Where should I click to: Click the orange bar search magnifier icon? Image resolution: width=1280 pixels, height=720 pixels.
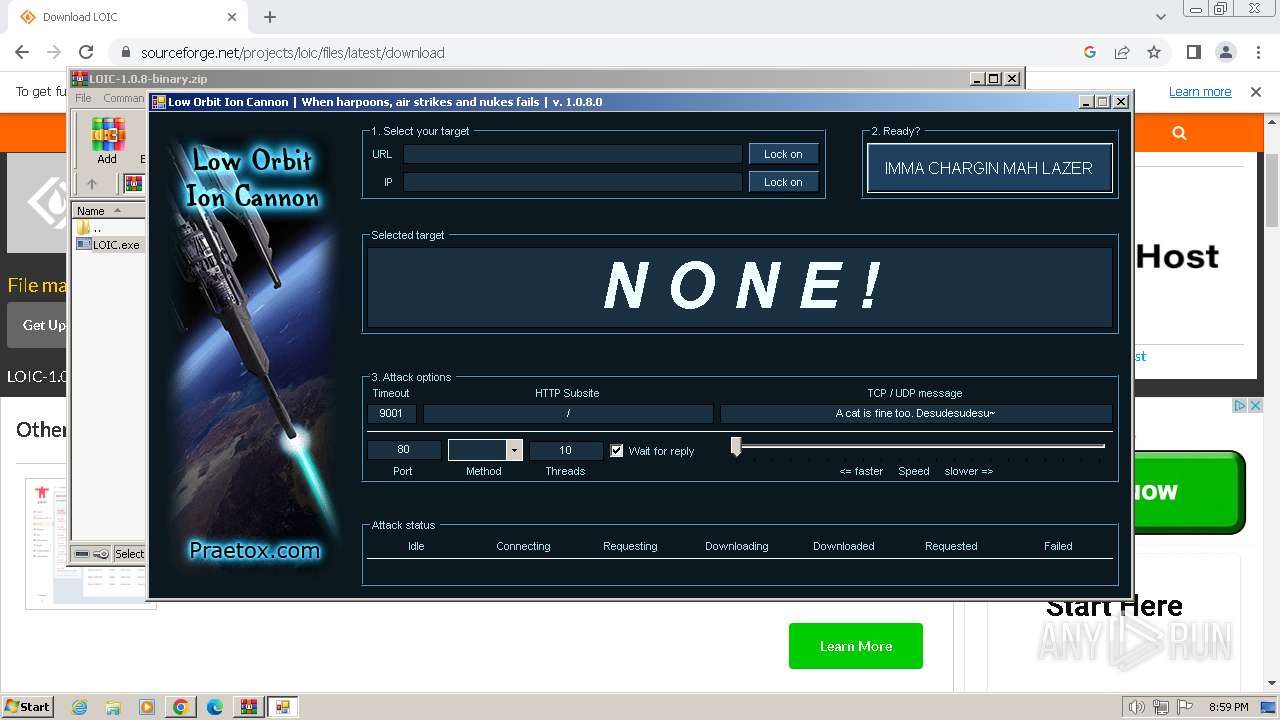[1179, 132]
